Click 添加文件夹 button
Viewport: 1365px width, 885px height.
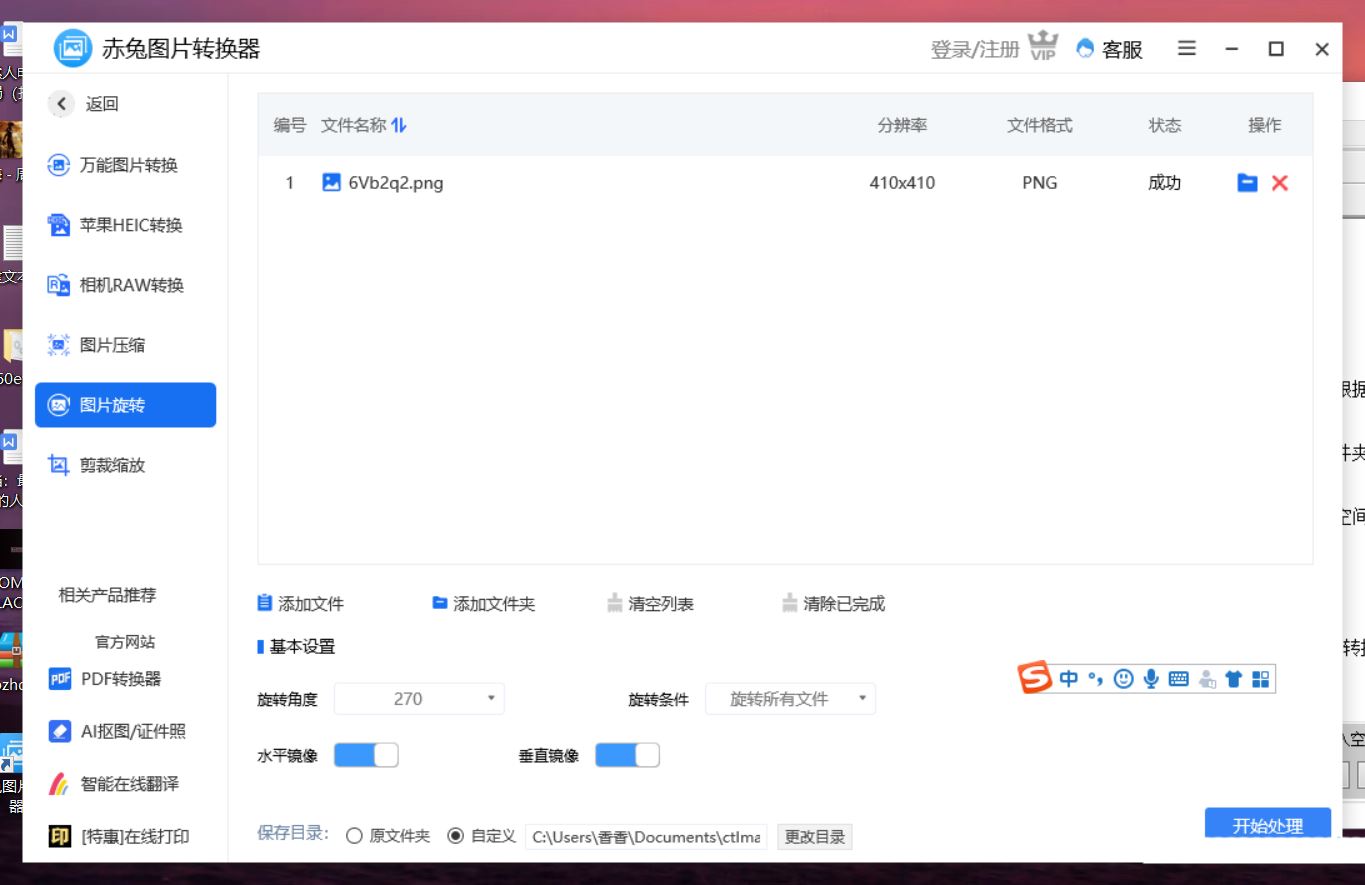point(484,604)
